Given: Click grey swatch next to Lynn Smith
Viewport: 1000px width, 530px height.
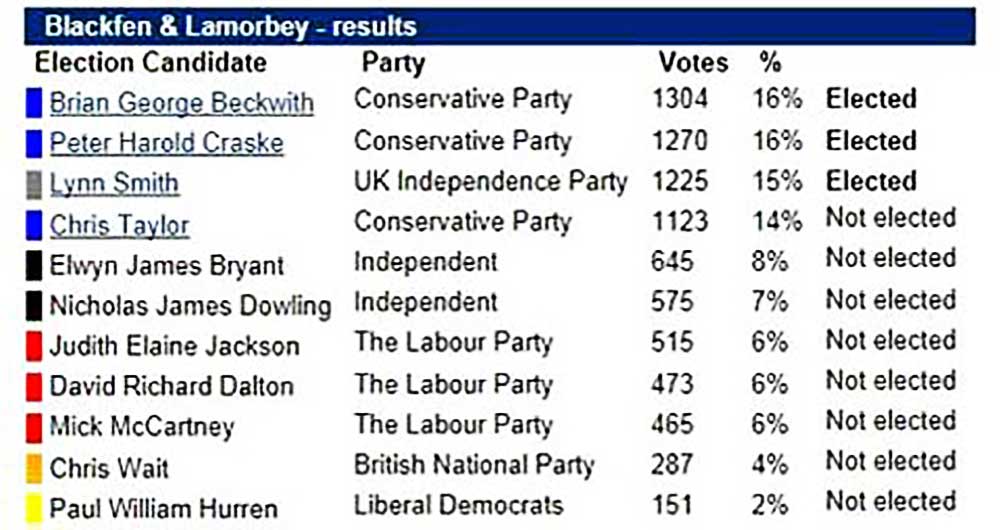Looking at the screenshot, I should coord(34,184).
